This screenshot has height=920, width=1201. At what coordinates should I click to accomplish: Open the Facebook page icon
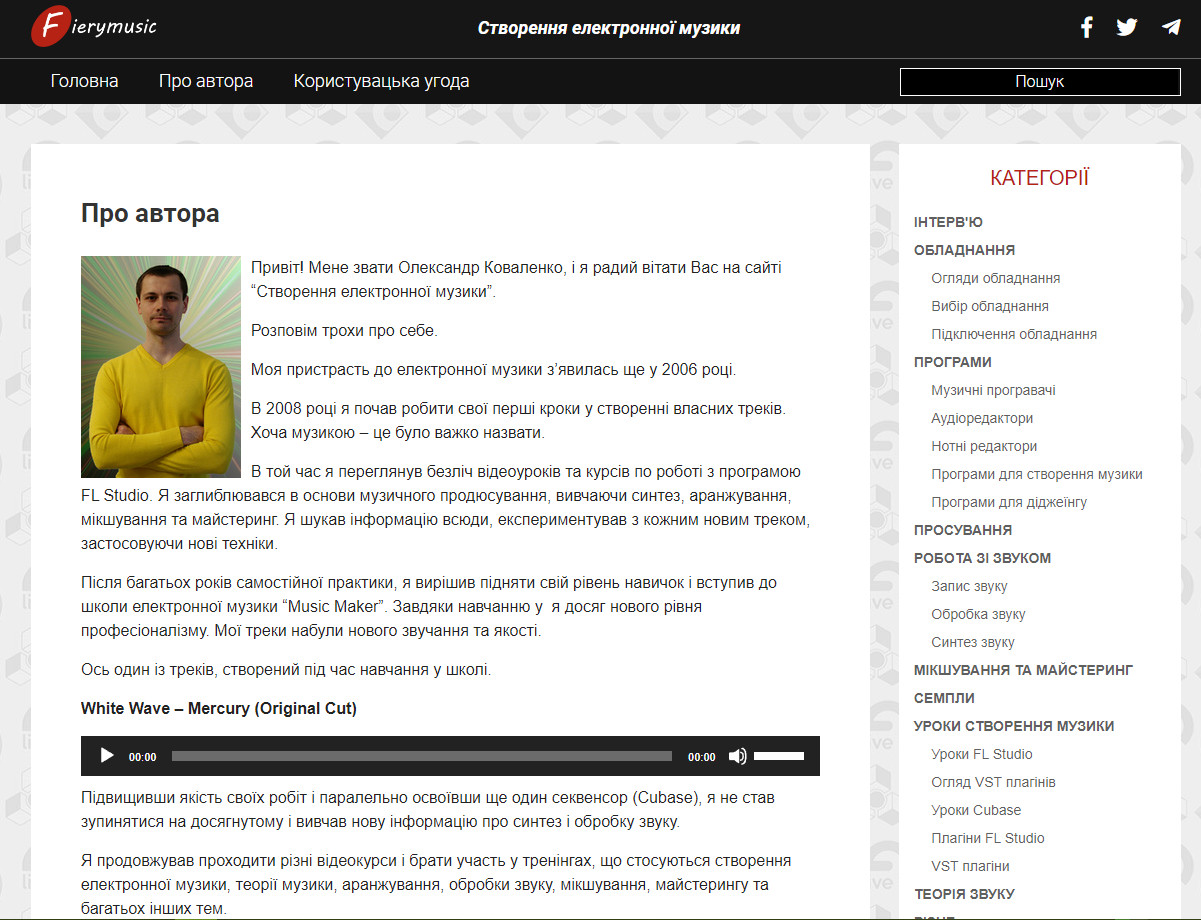point(1087,28)
